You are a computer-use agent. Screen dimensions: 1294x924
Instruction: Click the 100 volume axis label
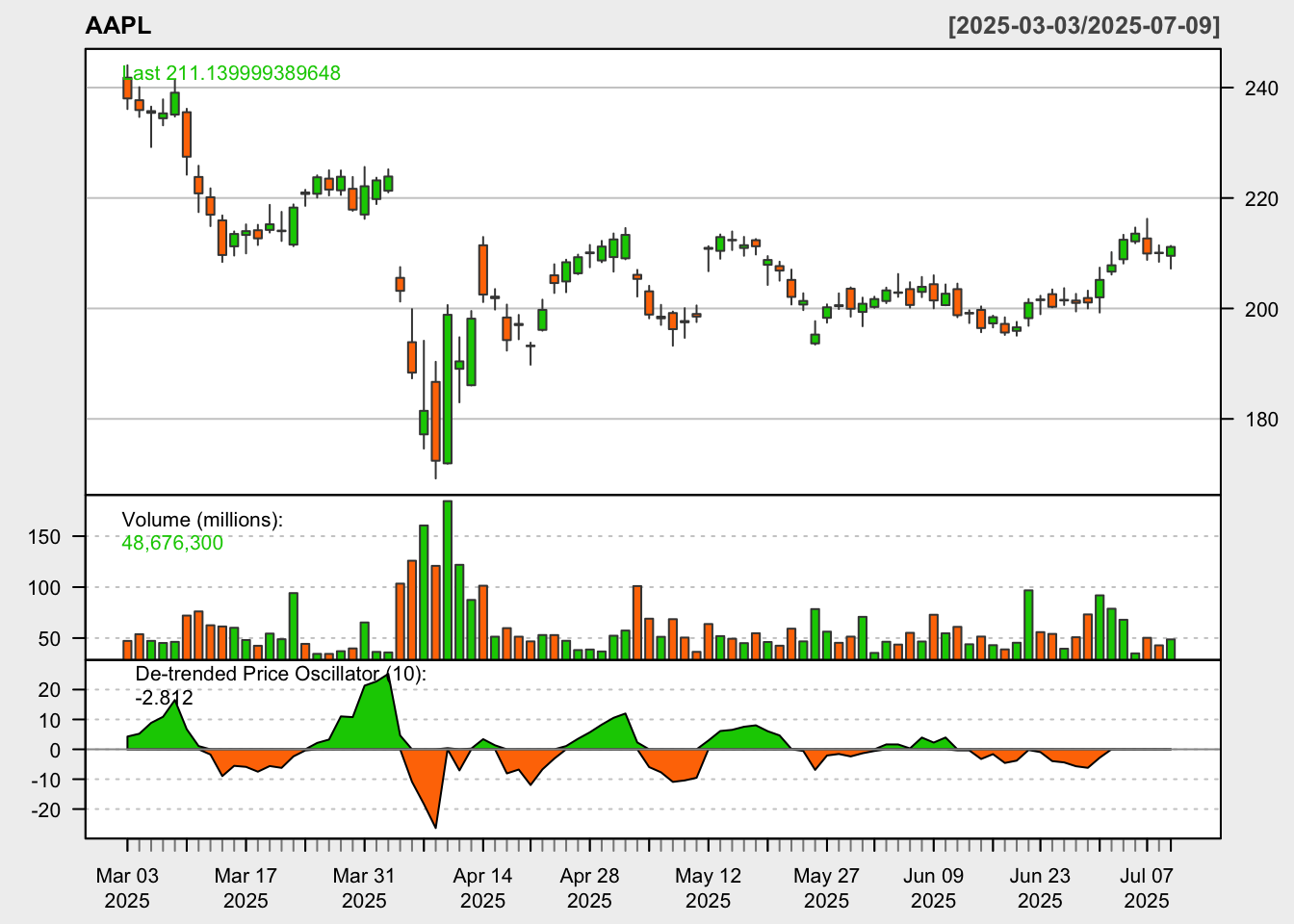click(44, 588)
